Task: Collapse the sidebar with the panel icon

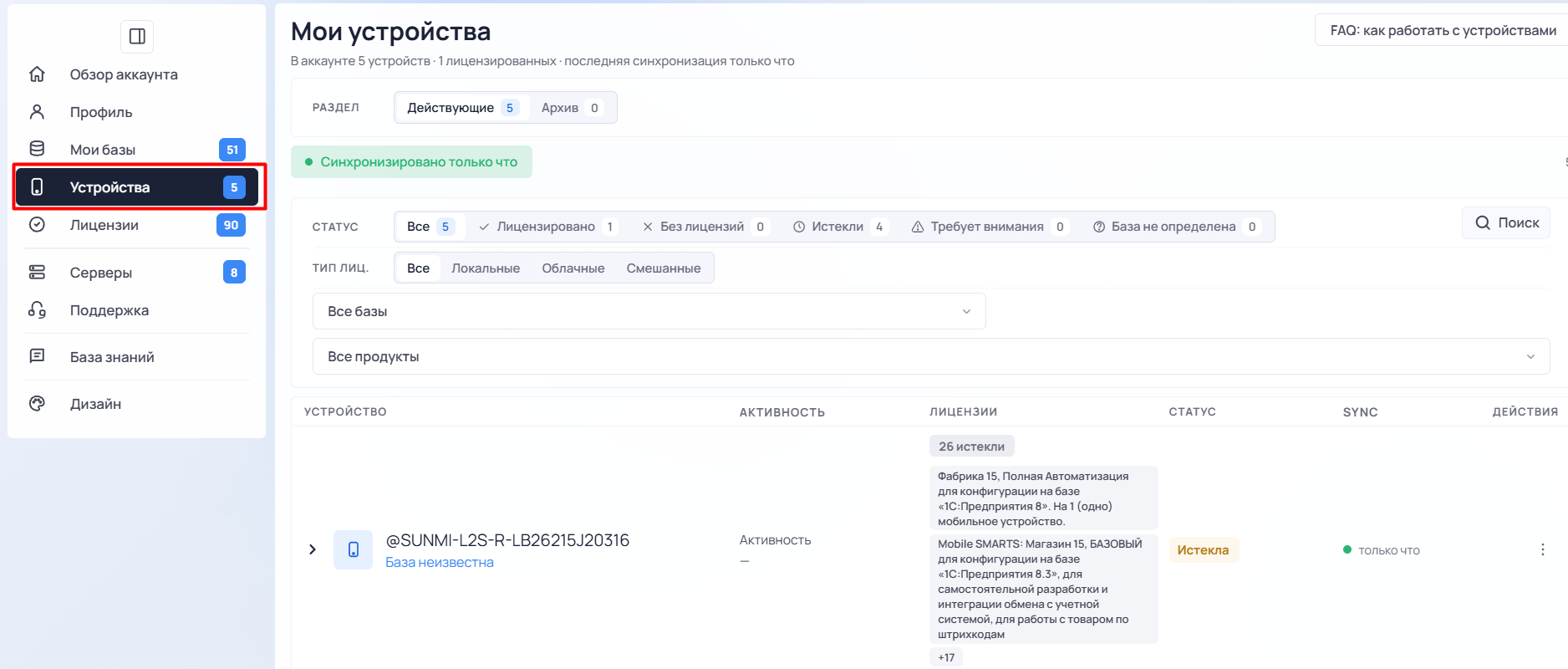Action: pyautogui.click(x=137, y=36)
